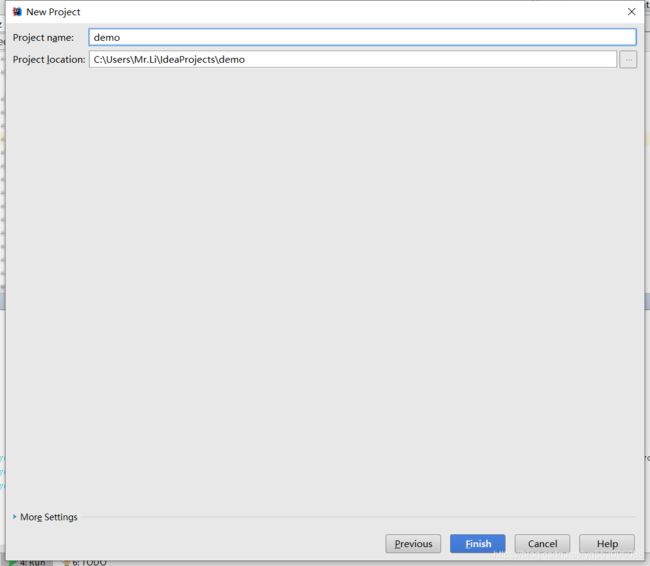This screenshot has height=566, width=650.
Task: Open the TODO tool window tab behind the dialog
Action: tap(85, 563)
